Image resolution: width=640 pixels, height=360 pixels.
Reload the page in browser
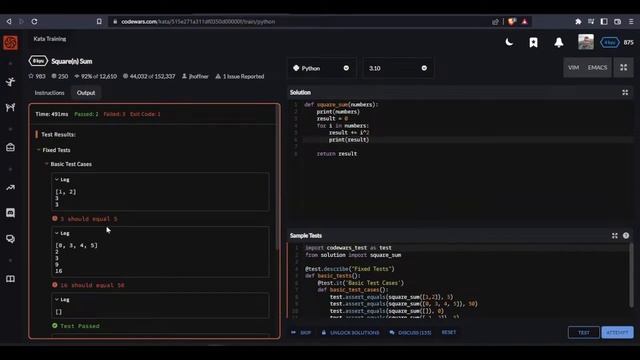34,21
